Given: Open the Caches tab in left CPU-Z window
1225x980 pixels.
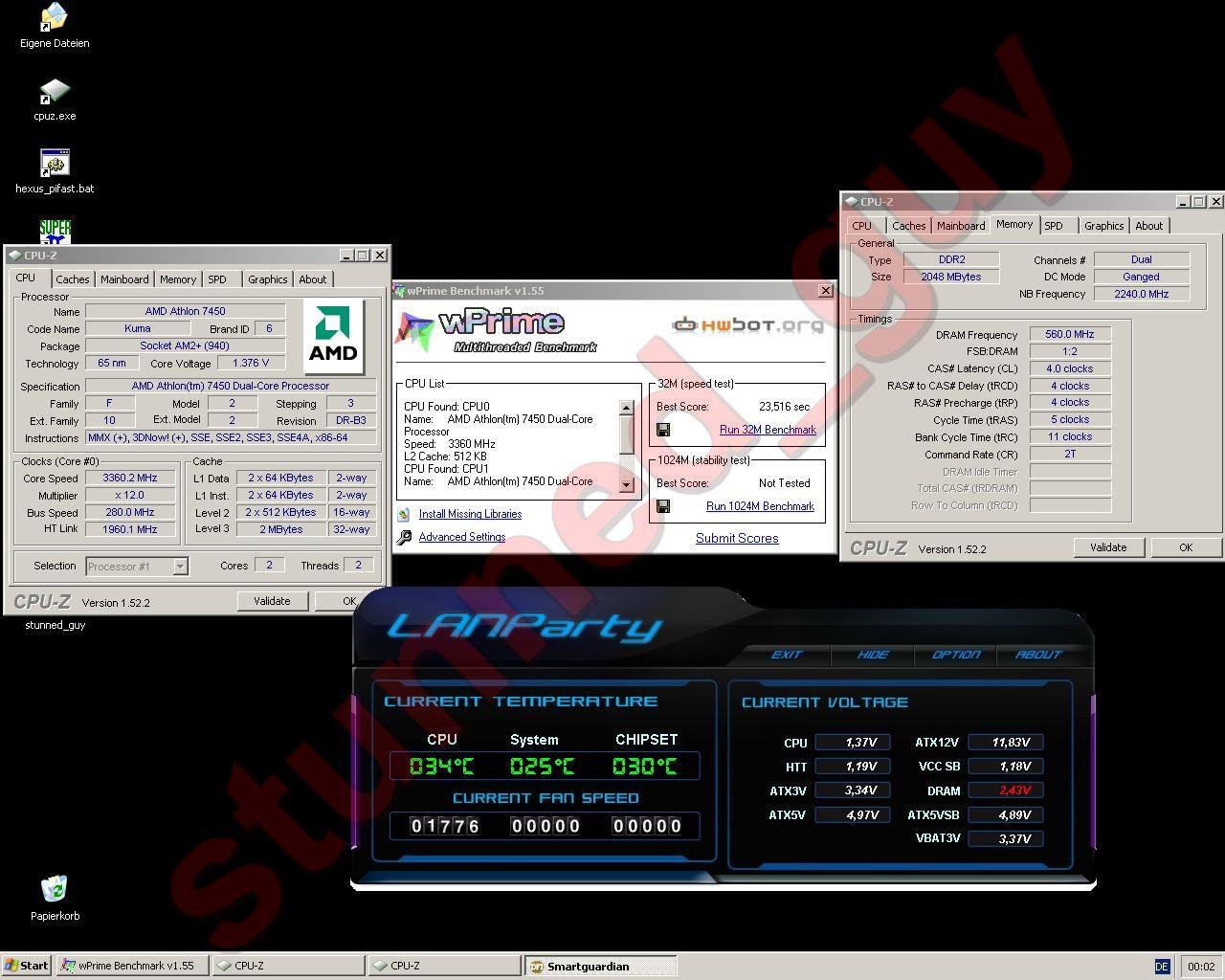Looking at the screenshot, I should [x=72, y=279].
